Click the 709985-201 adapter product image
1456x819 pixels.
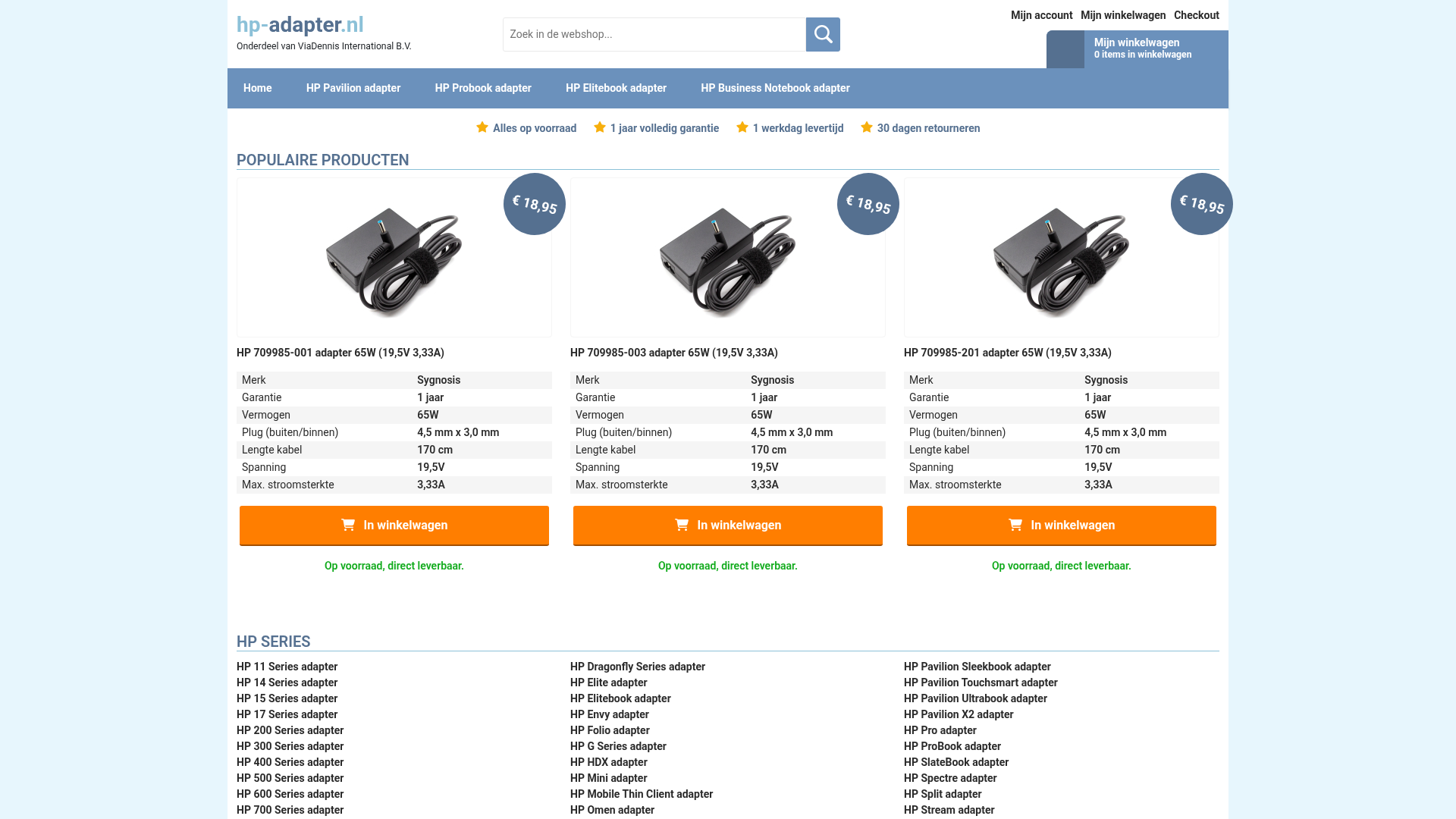tap(1062, 258)
